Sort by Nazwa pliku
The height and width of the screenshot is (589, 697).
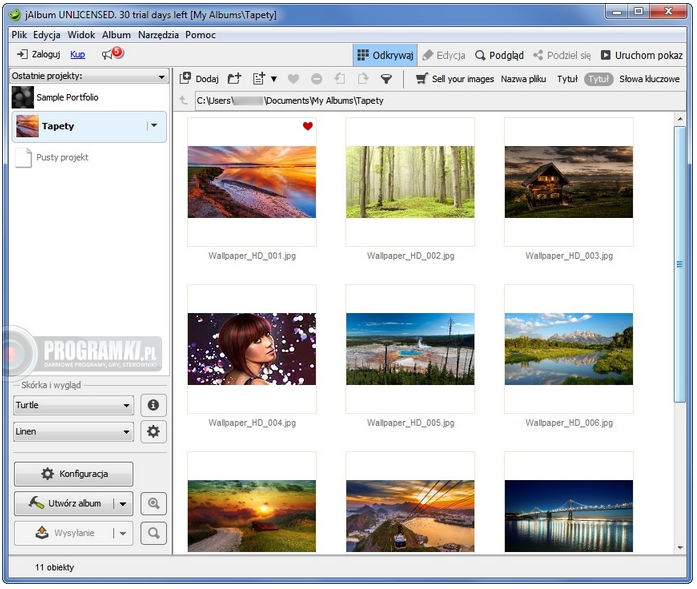[523, 79]
